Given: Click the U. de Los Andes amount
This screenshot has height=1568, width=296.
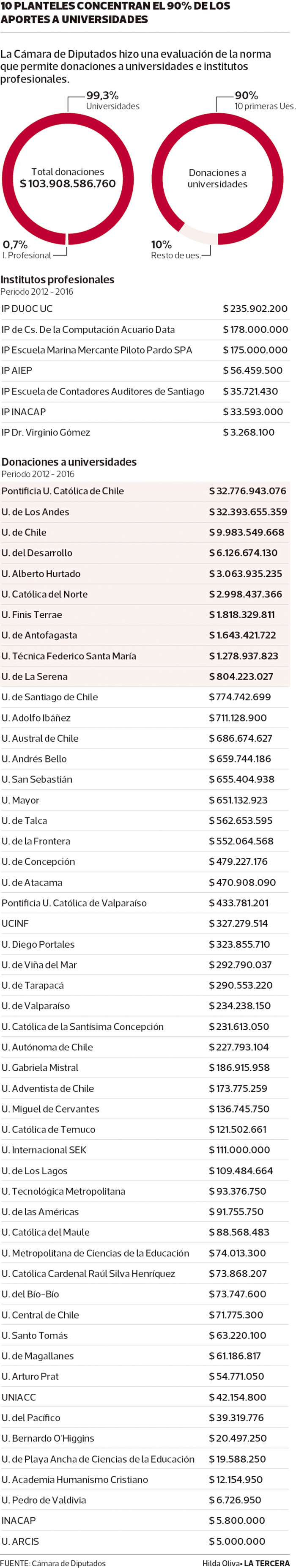Looking at the screenshot, I should [x=248, y=512].
